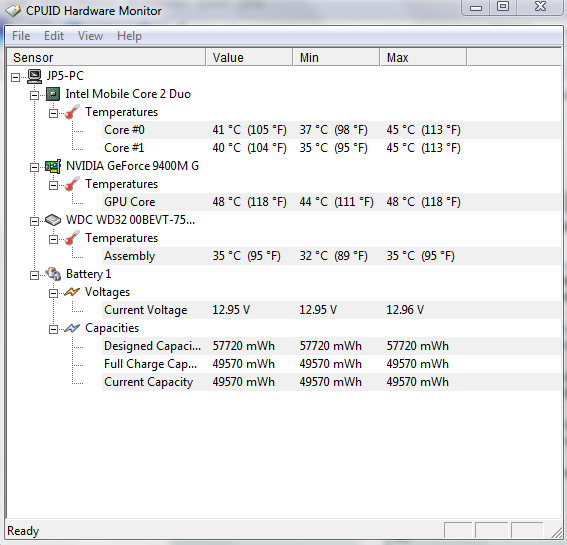The image size is (567, 545).
Task: Open the View menu
Action: 90,36
